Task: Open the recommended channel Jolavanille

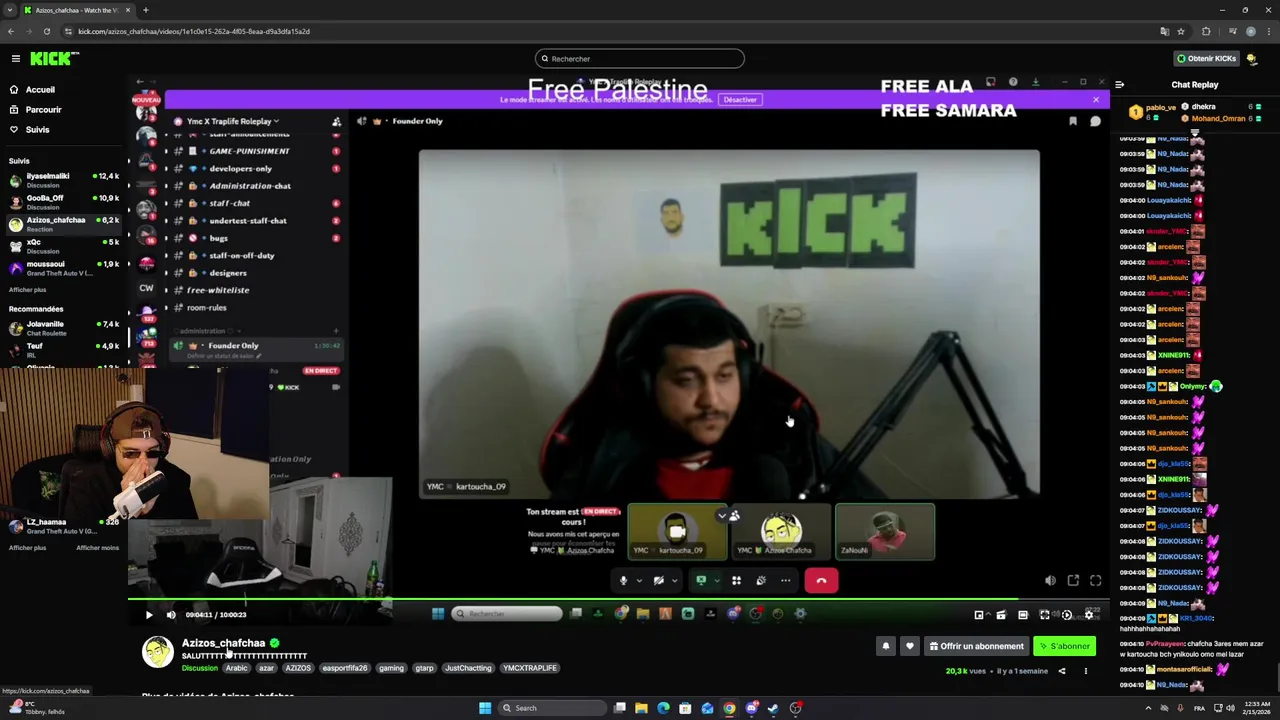Action: (x=64, y=328)
